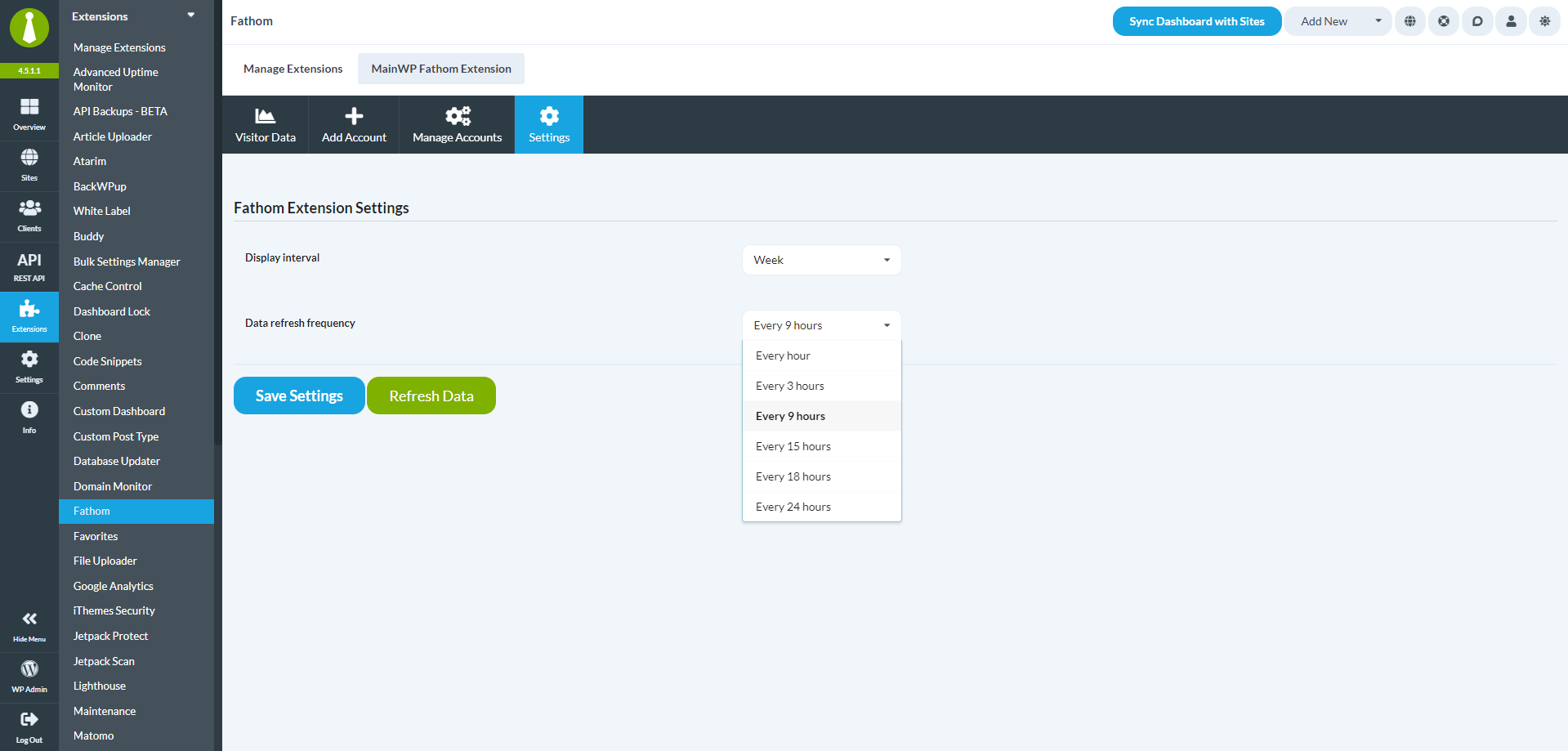Click Sync Dashboard with Sites
The height and width of the screenshot is (751, 1568).
tap(1197, 21)
